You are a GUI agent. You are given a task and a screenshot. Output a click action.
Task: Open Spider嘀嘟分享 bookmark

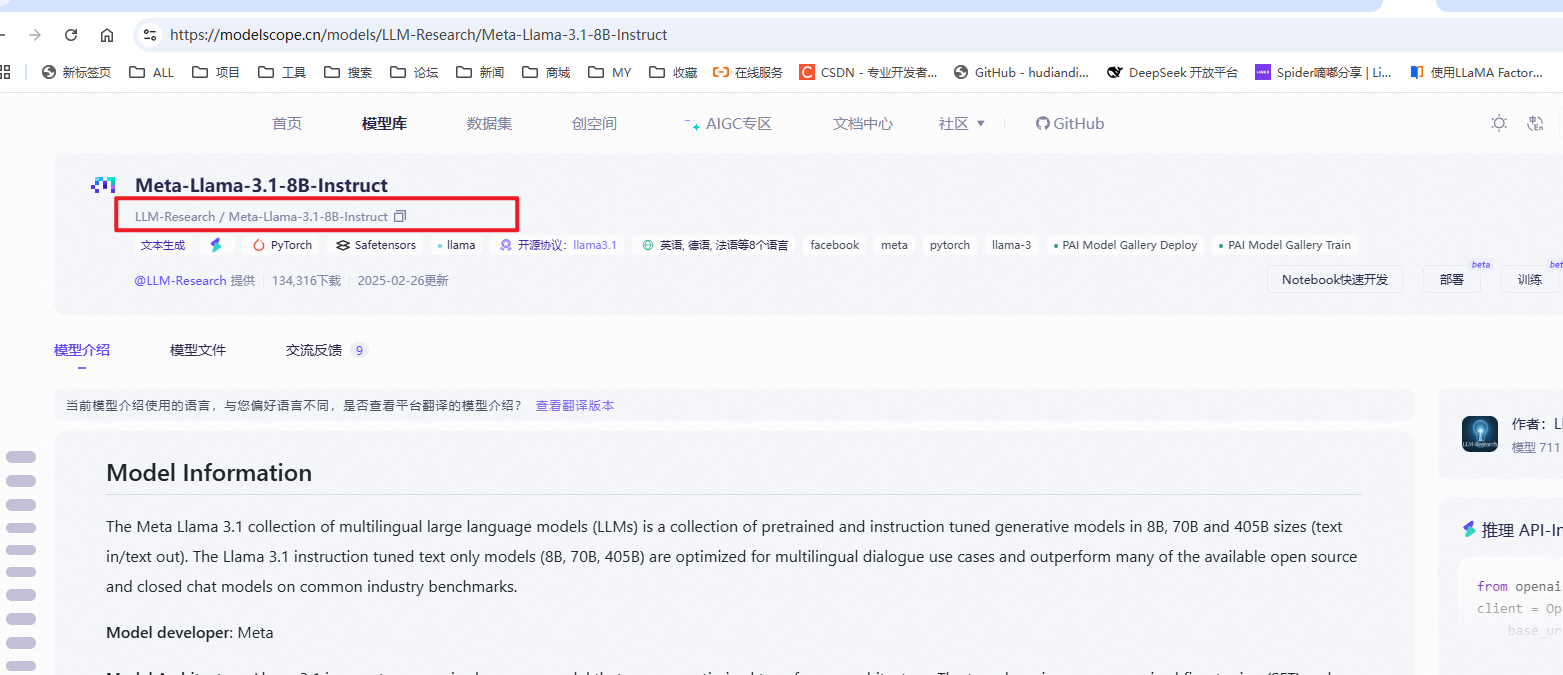pyautogui.click(x=1324, y=72)
